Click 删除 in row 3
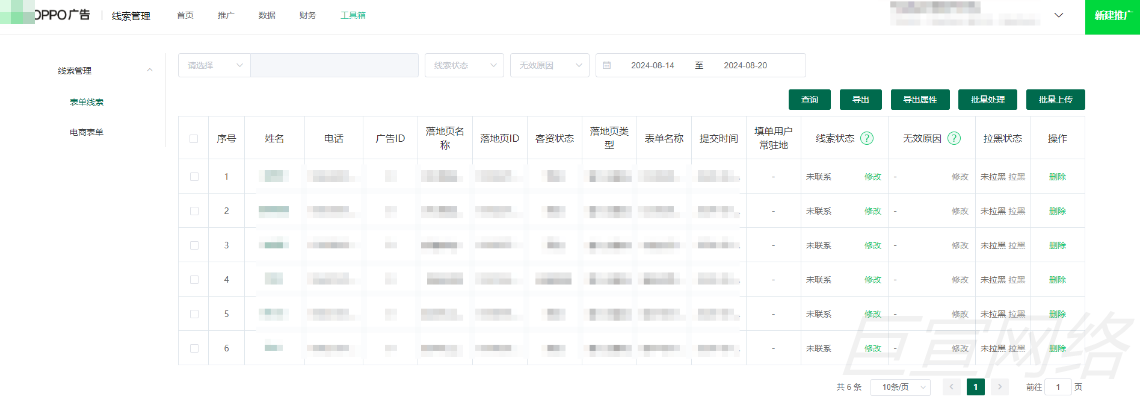Screen dimensions: 1143x399 1057,245
